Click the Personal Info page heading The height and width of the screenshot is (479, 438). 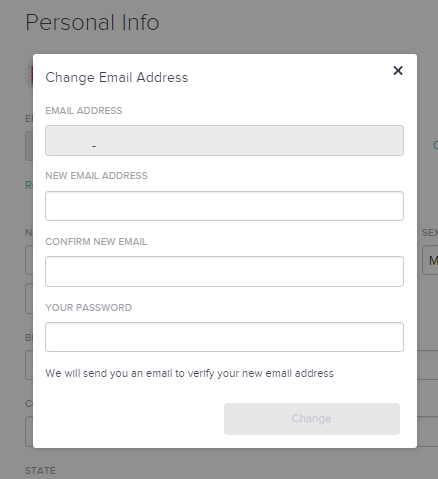(92, 22)
